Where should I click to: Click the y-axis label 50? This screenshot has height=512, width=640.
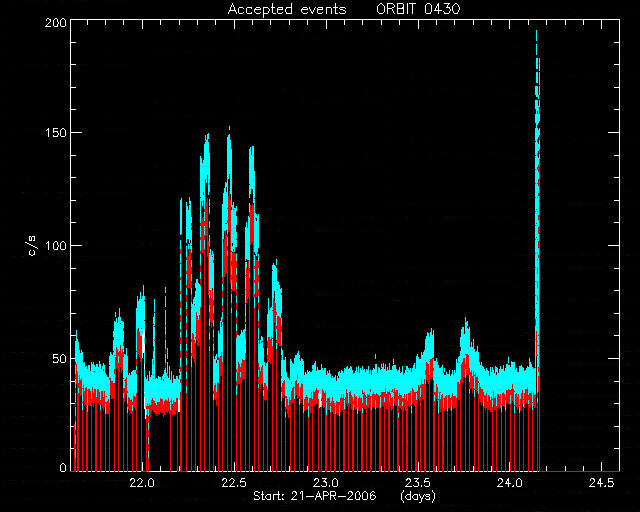(x=60, y=359)
